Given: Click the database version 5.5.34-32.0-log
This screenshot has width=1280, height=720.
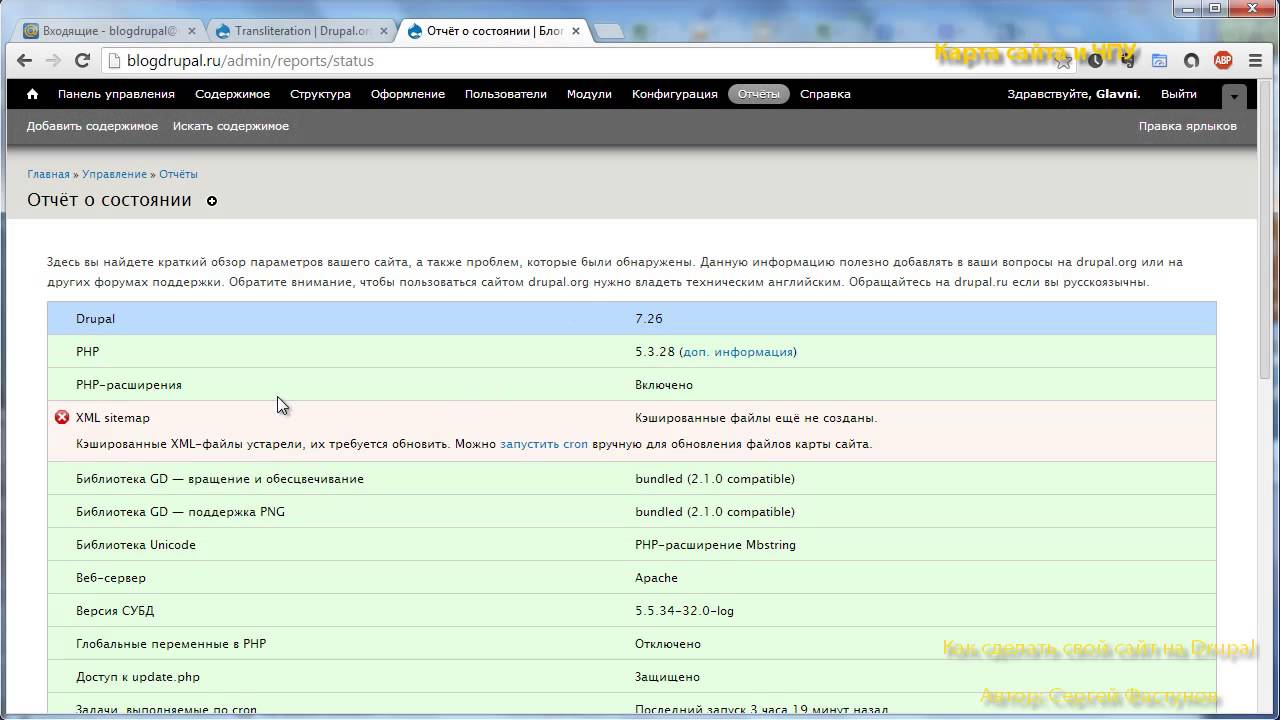Looking at the screenshot, I should click(684, 611).
